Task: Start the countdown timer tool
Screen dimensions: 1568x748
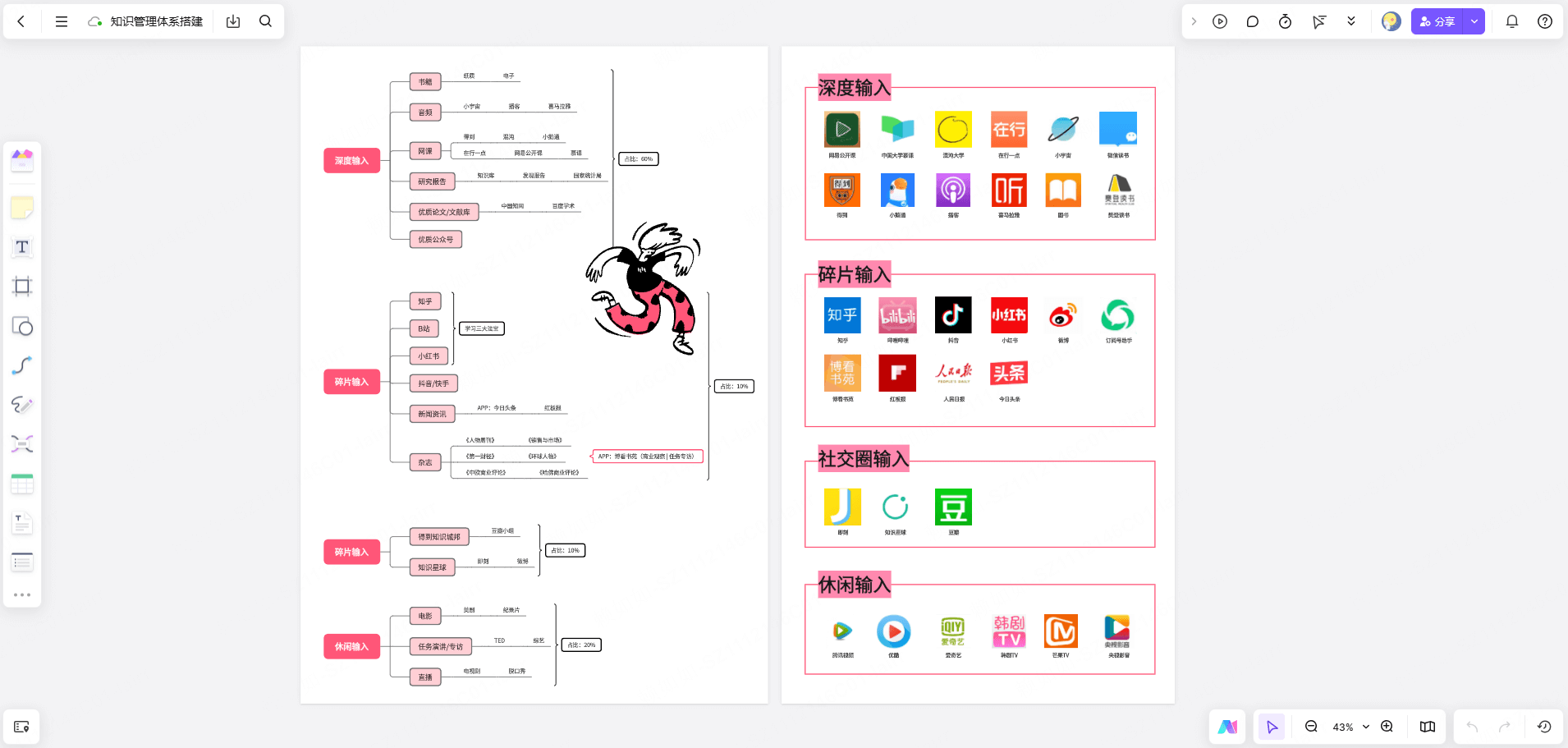Action: coord(1285,22)
